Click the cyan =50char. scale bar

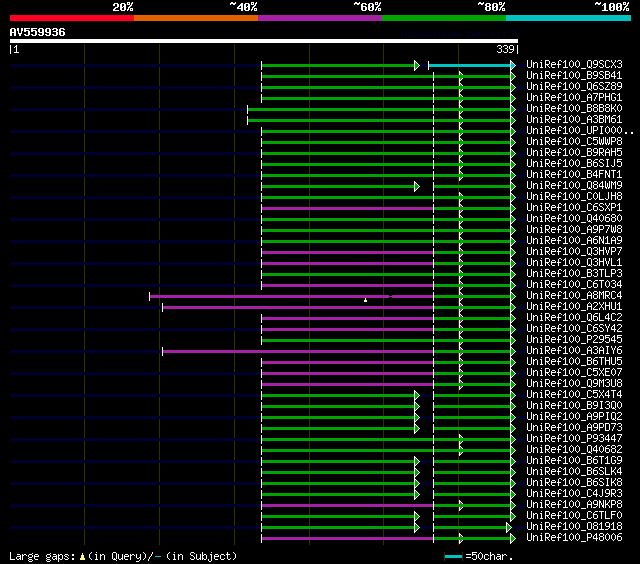click(453, 556)
